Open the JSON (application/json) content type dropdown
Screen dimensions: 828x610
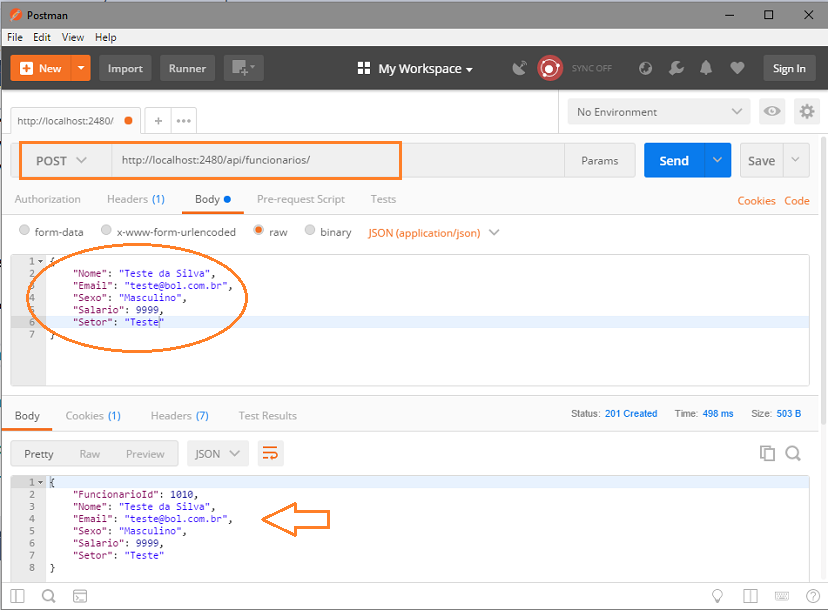pyautogui.click(x=434, y=233)
